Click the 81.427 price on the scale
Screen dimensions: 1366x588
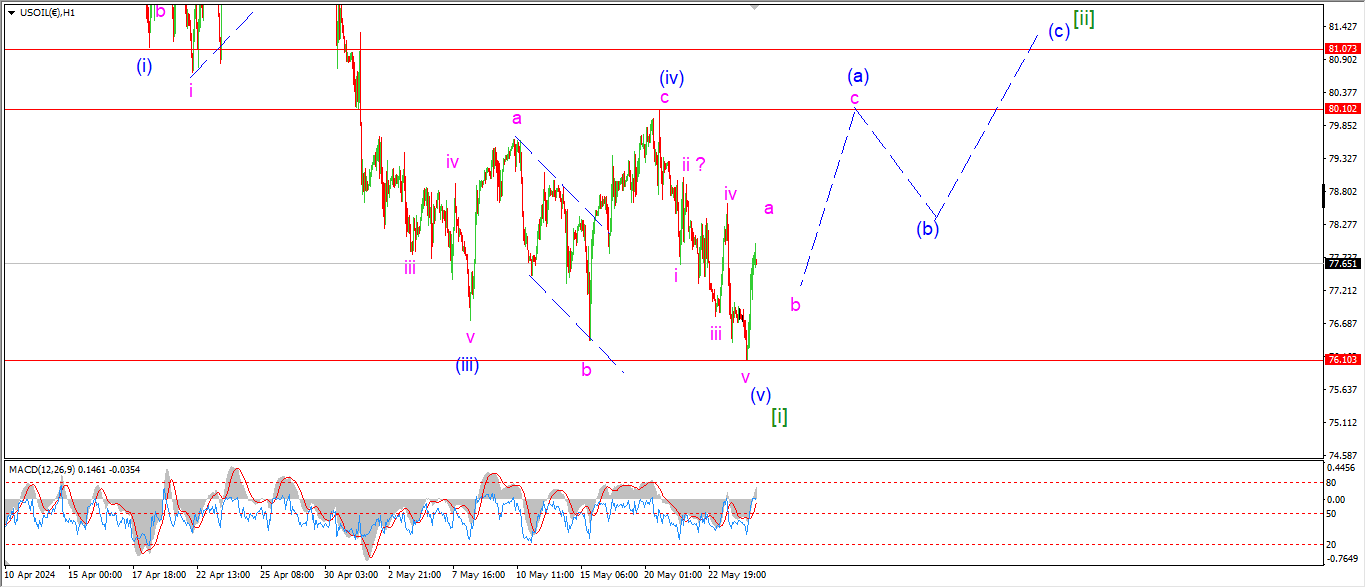click(1341, 26)
